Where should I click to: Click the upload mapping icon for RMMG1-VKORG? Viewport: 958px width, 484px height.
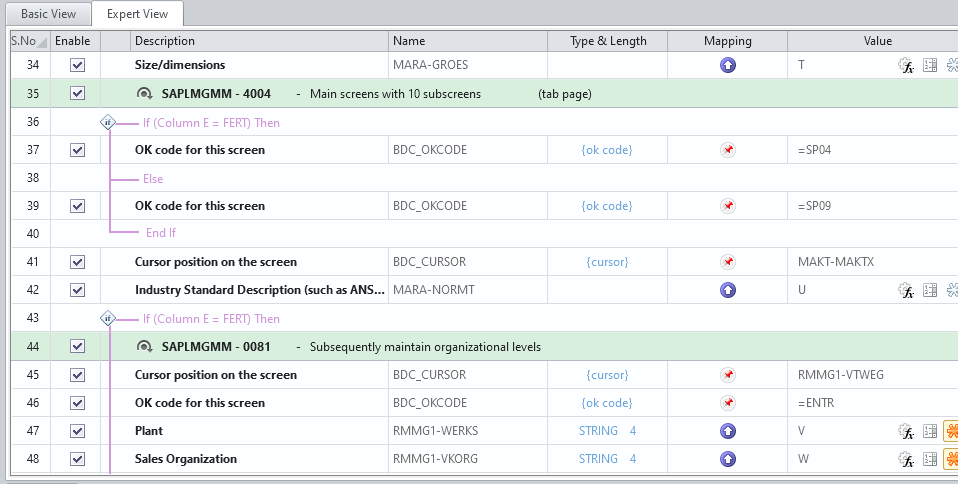(728, 459)
